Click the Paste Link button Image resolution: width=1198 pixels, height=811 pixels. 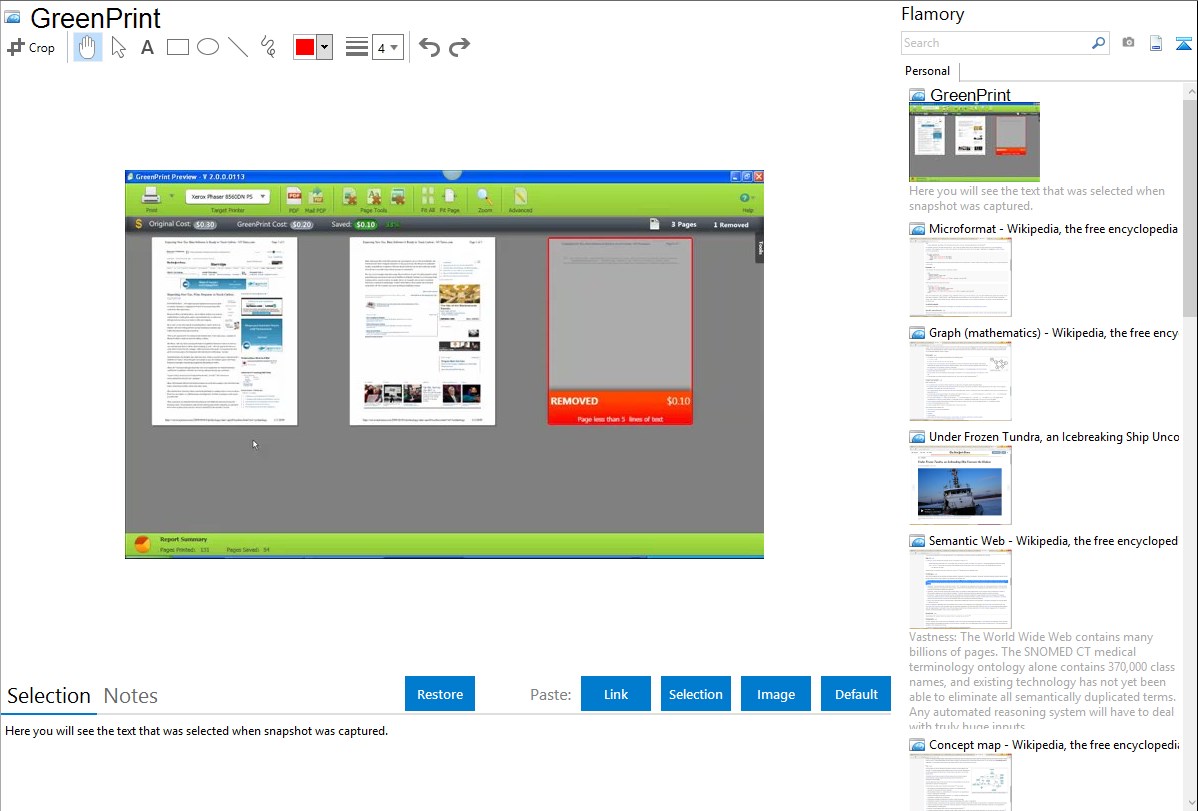click(616, 694)
